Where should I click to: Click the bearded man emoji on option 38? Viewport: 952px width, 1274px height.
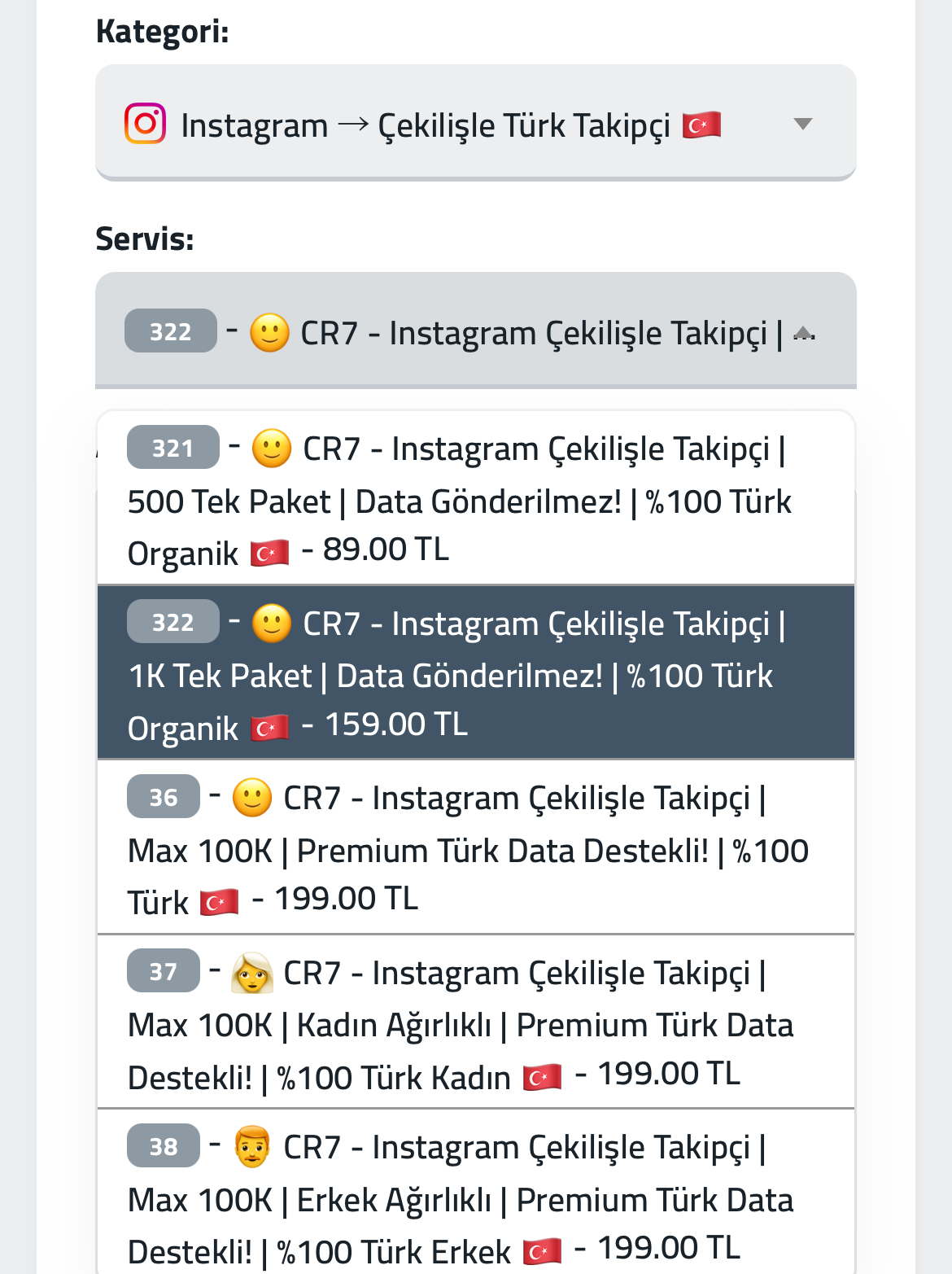click(x=252, y=1147)
